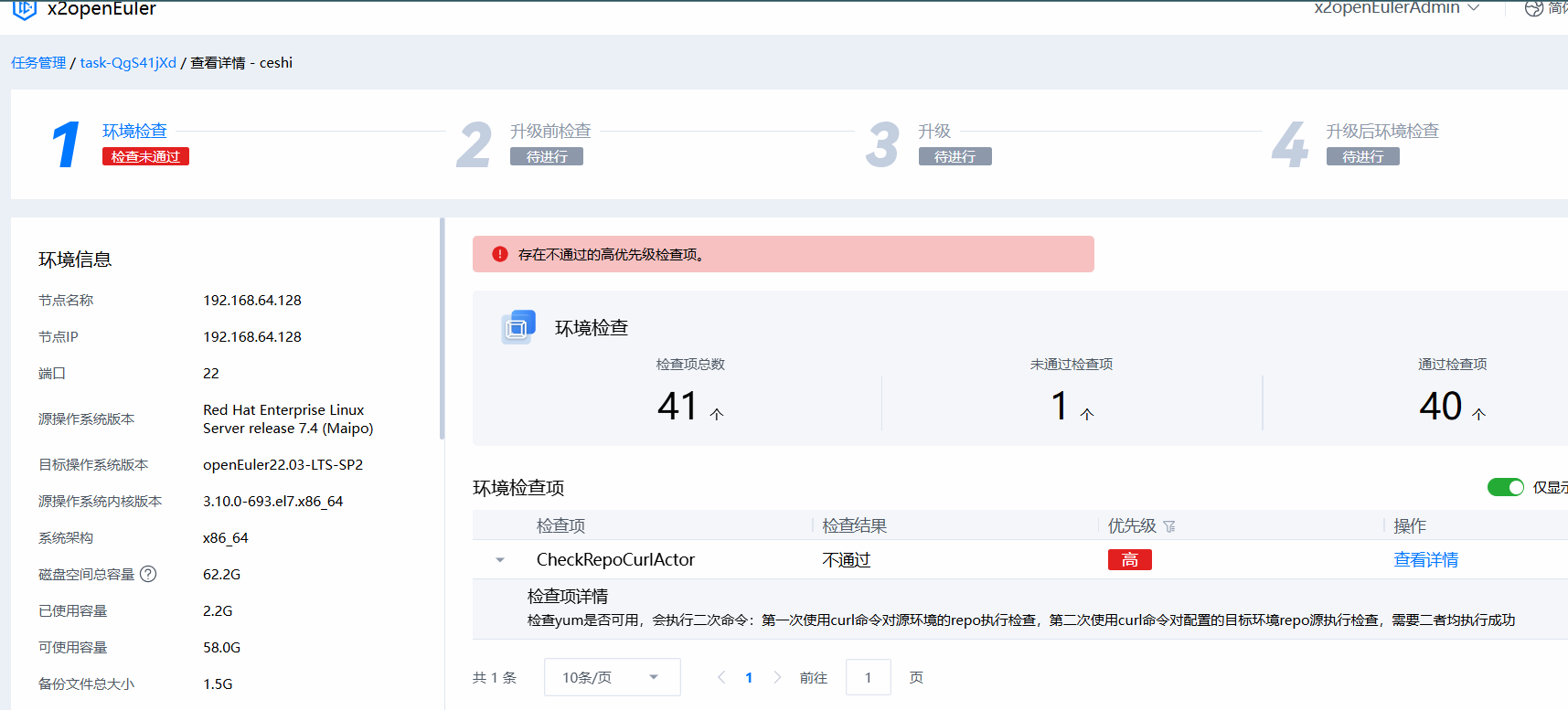1568x710 pixels.
Task: Click the arrow beside total checks 41
Action: pyautogui.click(x=717, y=414)
